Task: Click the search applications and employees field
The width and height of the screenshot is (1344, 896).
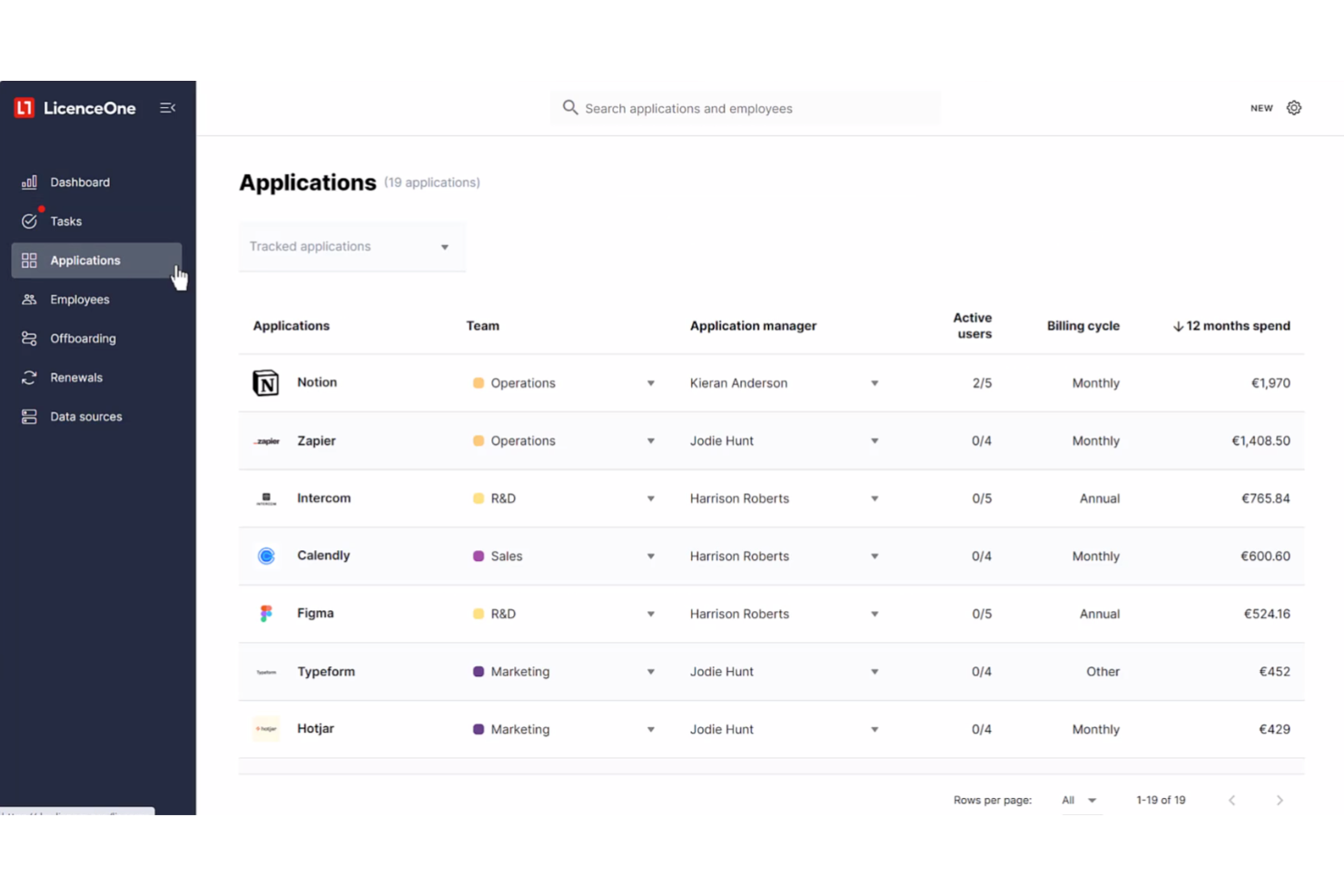Action: (745, 107)
